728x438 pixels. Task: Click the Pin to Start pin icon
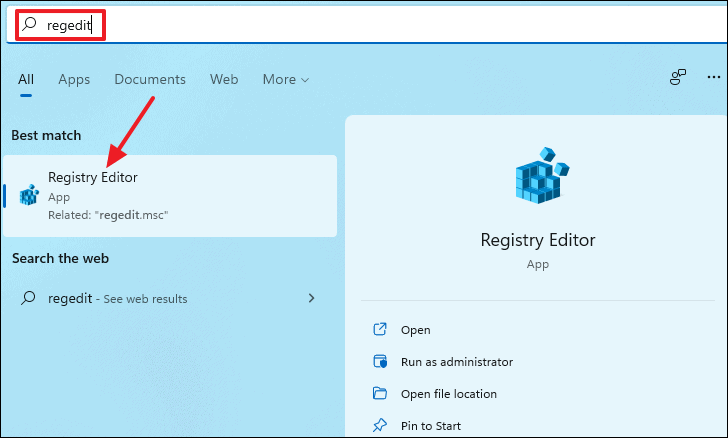pos(380,425)
